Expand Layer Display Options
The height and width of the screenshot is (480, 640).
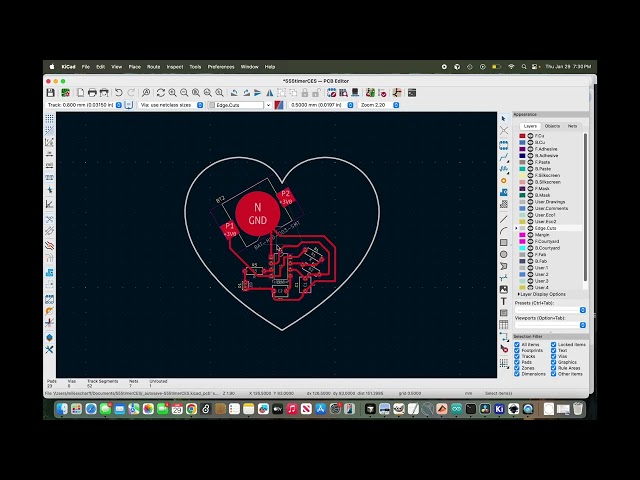point(542,294)
